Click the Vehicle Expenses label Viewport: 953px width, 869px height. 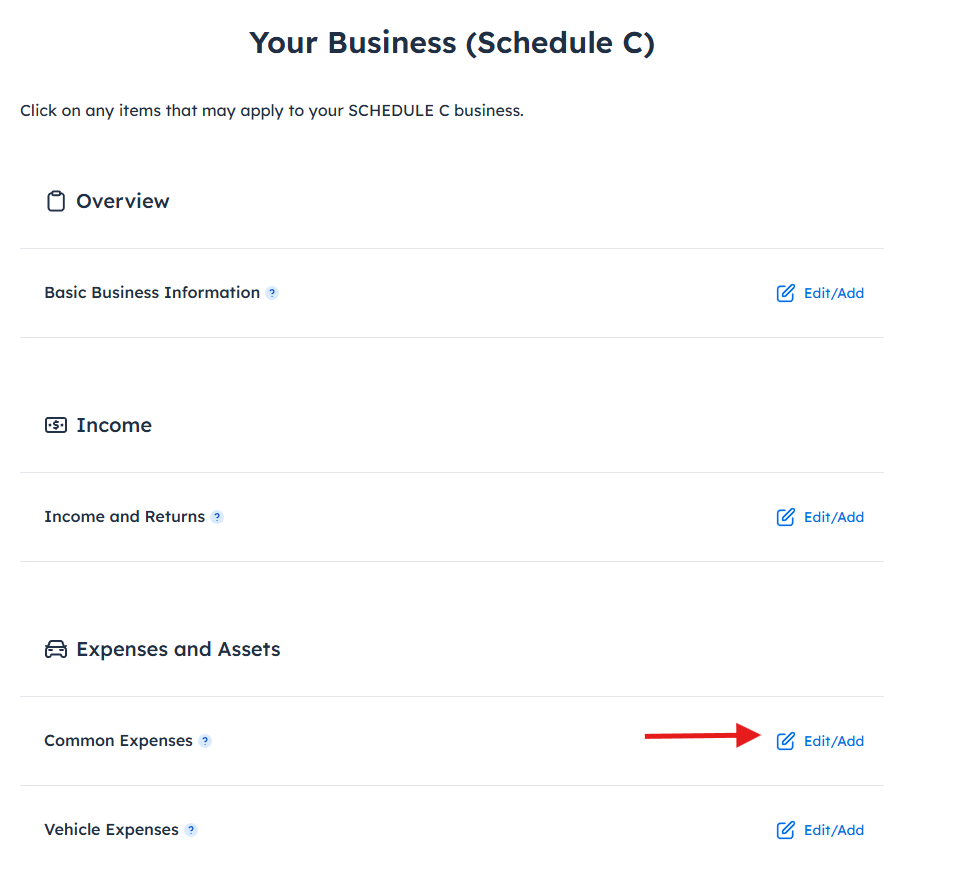tap(112, 829)
